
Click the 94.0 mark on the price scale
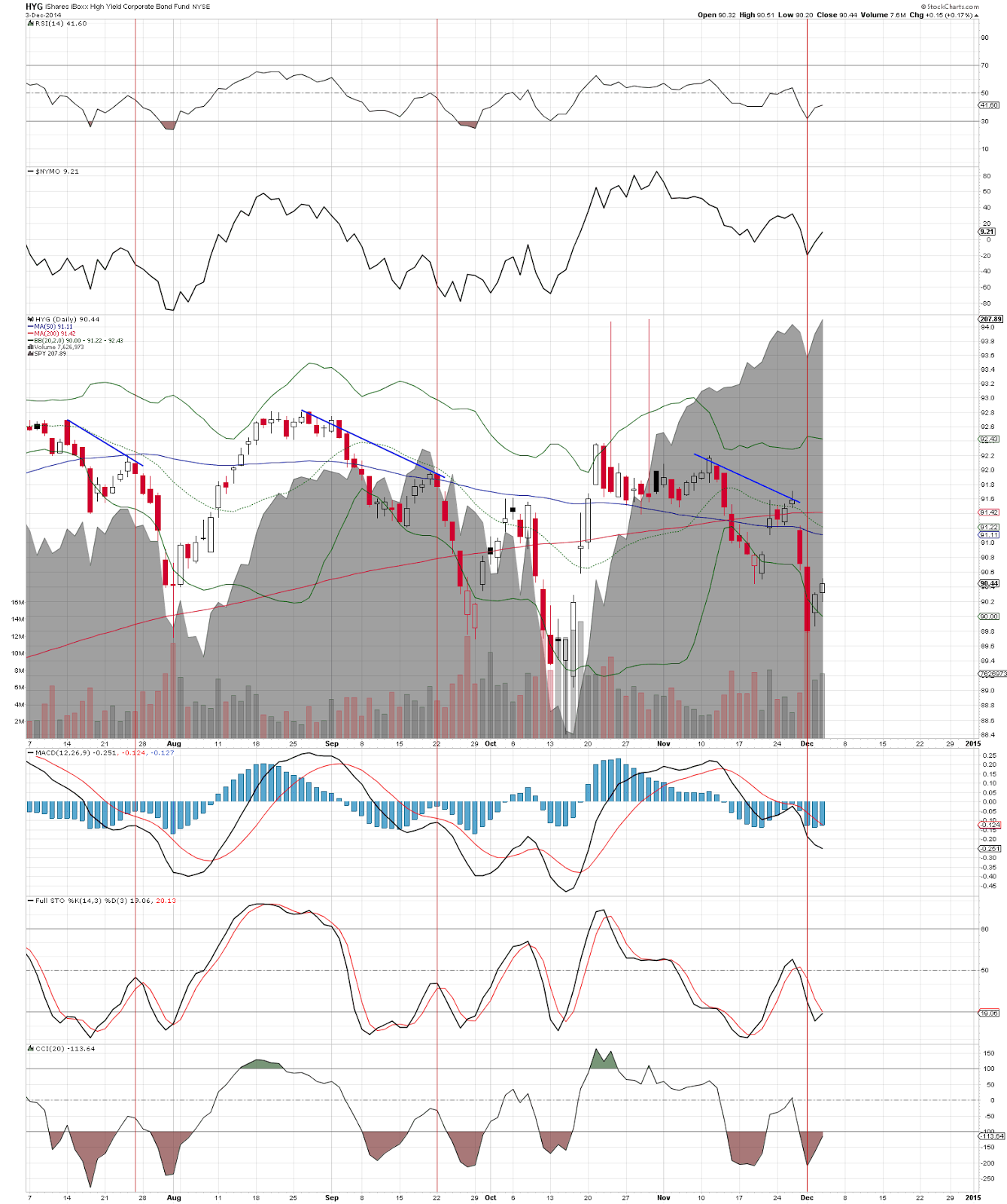tap(987, 327)
